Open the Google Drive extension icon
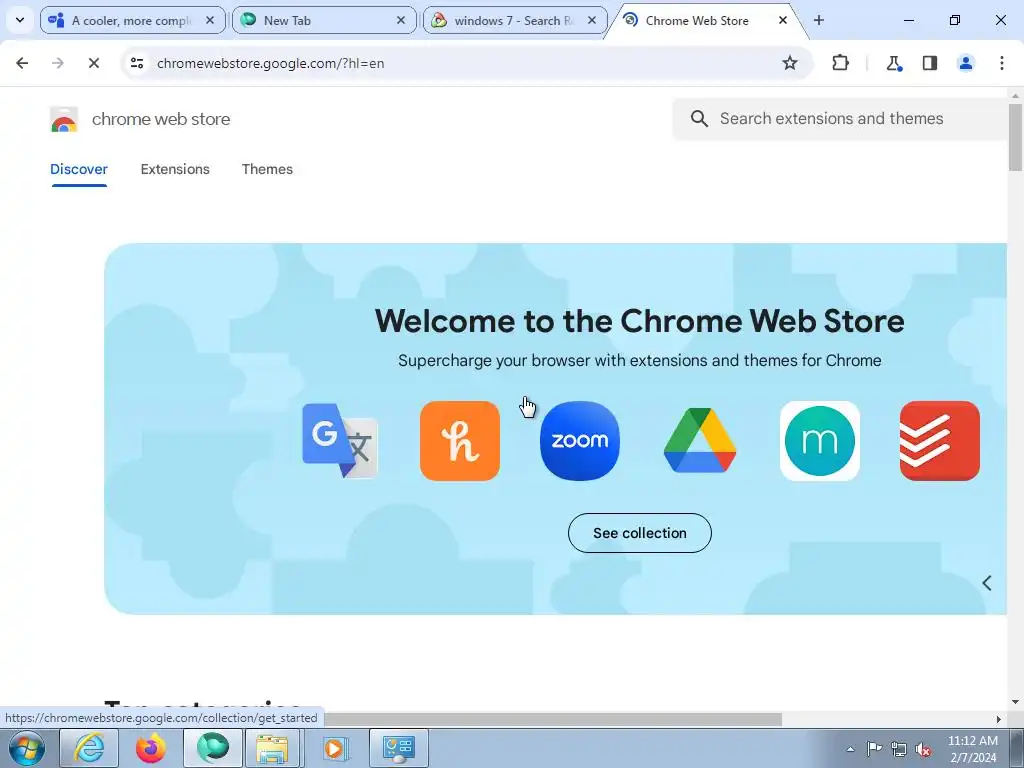 (x=699, y=441)
